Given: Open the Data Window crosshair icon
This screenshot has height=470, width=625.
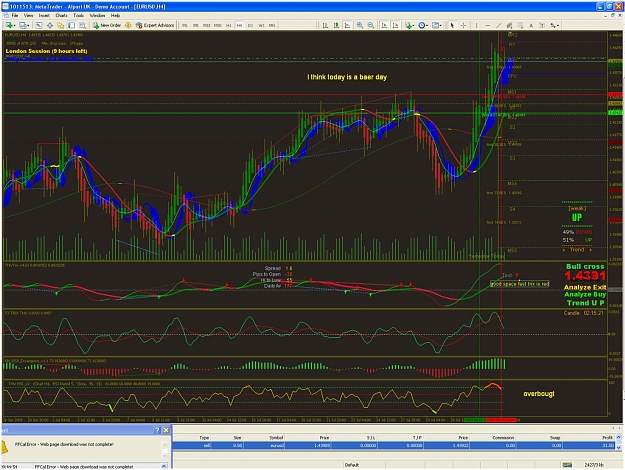Looking at the screenshot, I should 50,25.
